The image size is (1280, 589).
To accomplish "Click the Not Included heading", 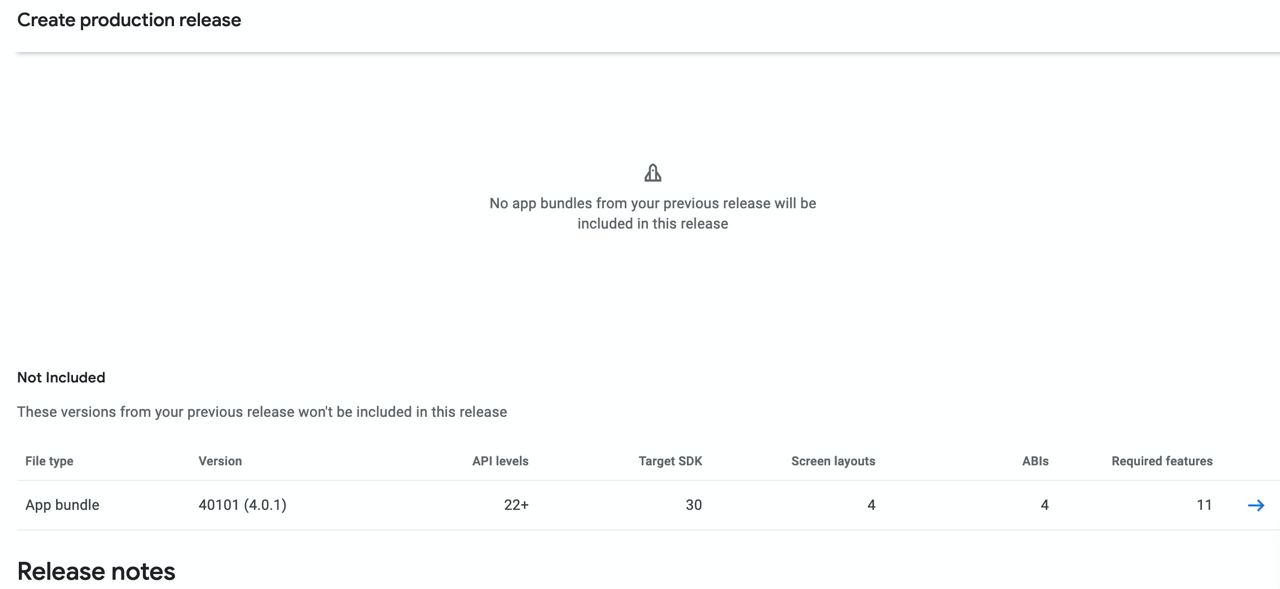I will point(61,377).
